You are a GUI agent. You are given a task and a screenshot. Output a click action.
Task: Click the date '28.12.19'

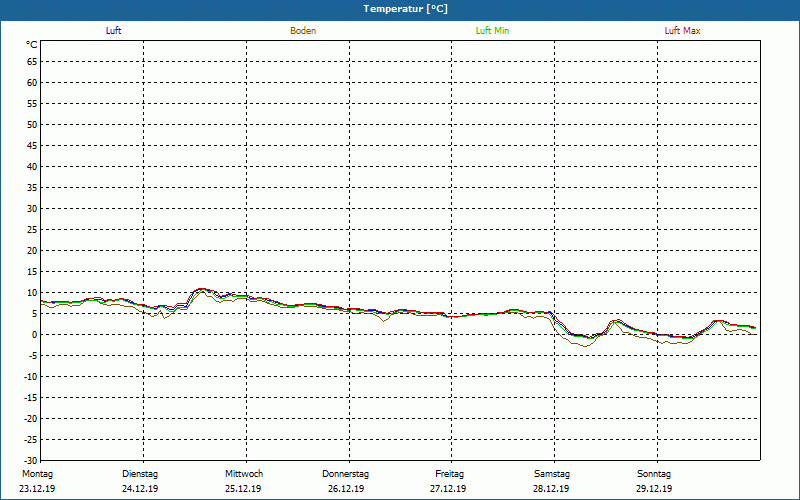(551, 489)
